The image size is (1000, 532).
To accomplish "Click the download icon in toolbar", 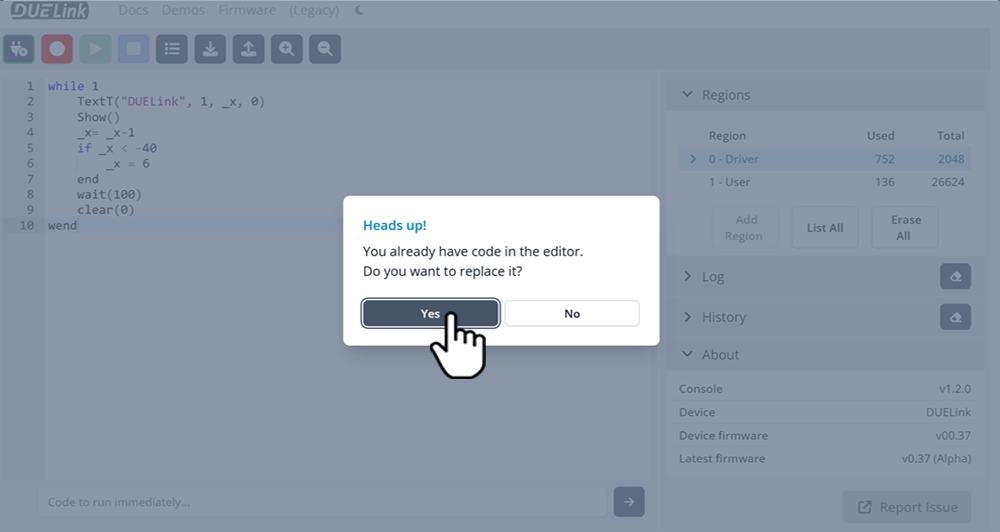I will (x=210, y=48).
